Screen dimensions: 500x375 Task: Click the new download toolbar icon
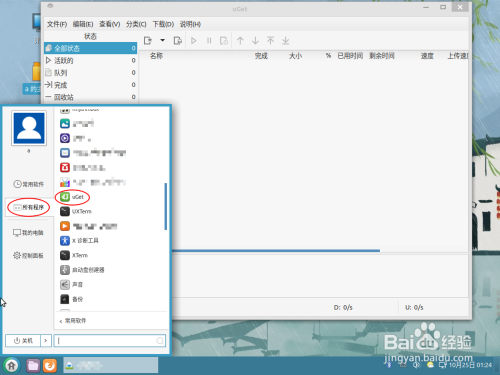pyautogui.click(x=148, y=41)
